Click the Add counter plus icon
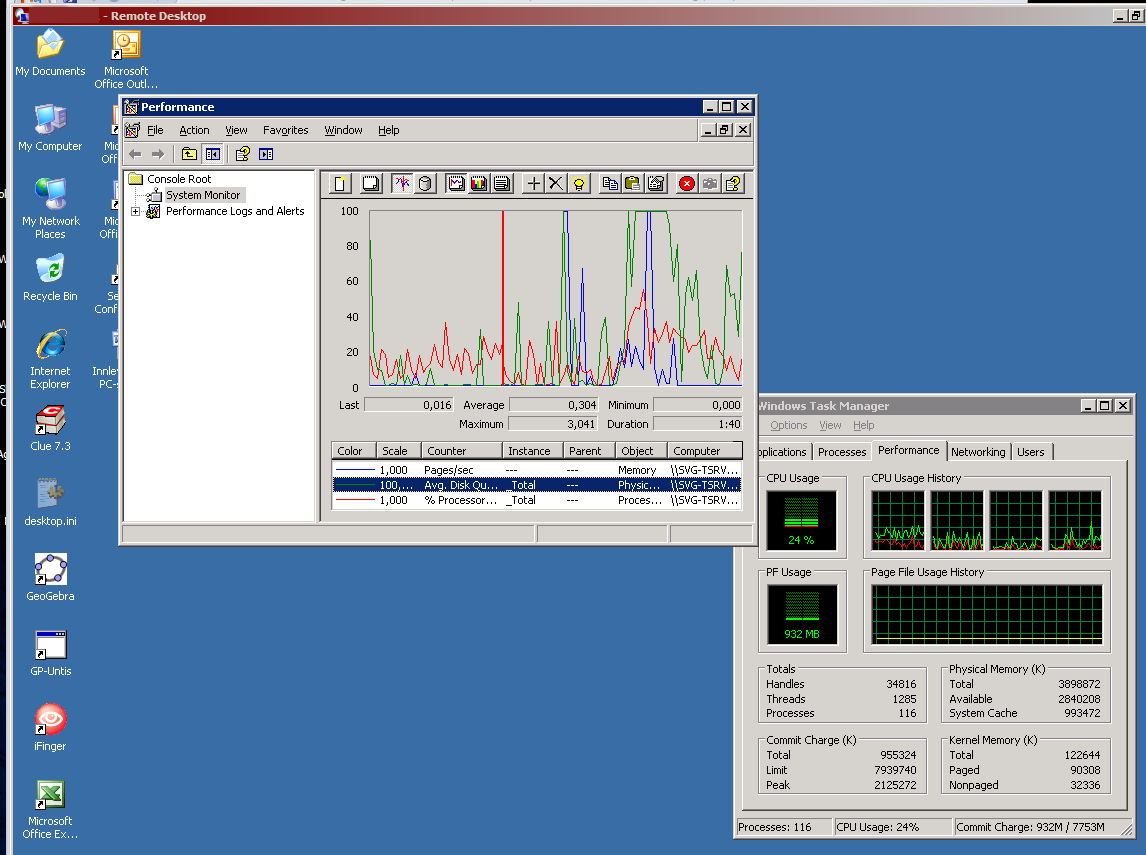 534,183
